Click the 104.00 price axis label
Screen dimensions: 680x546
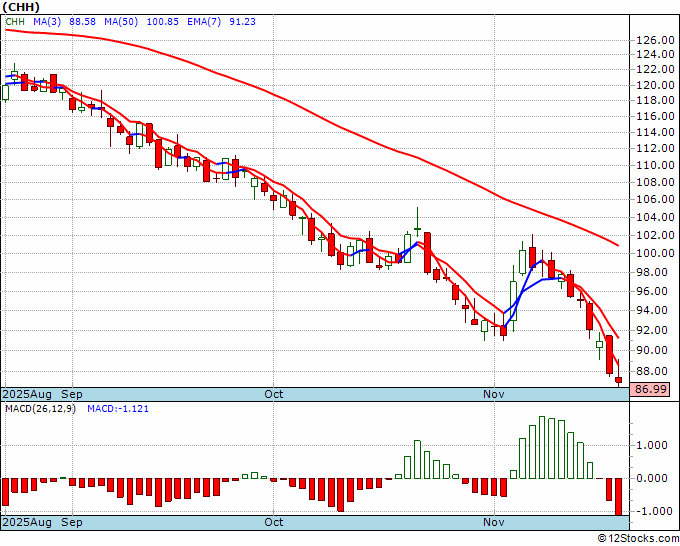pos(655,217)
